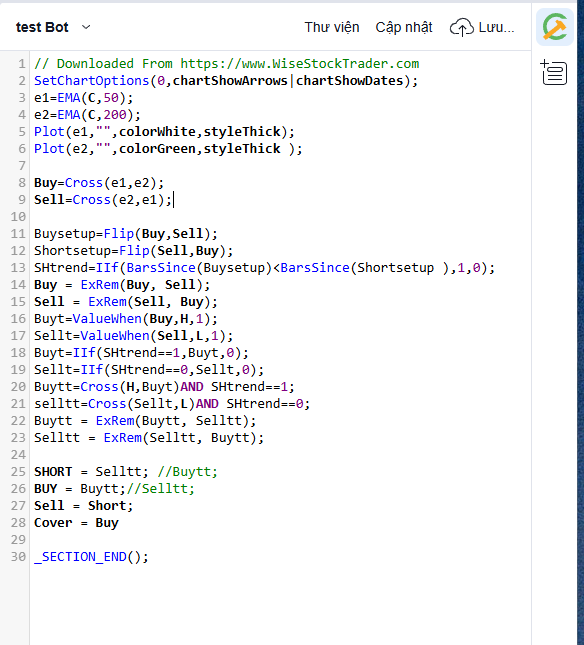The image size is (584, 645).
Task: Click Plot line with colorGreen
Action: point(168,148)
